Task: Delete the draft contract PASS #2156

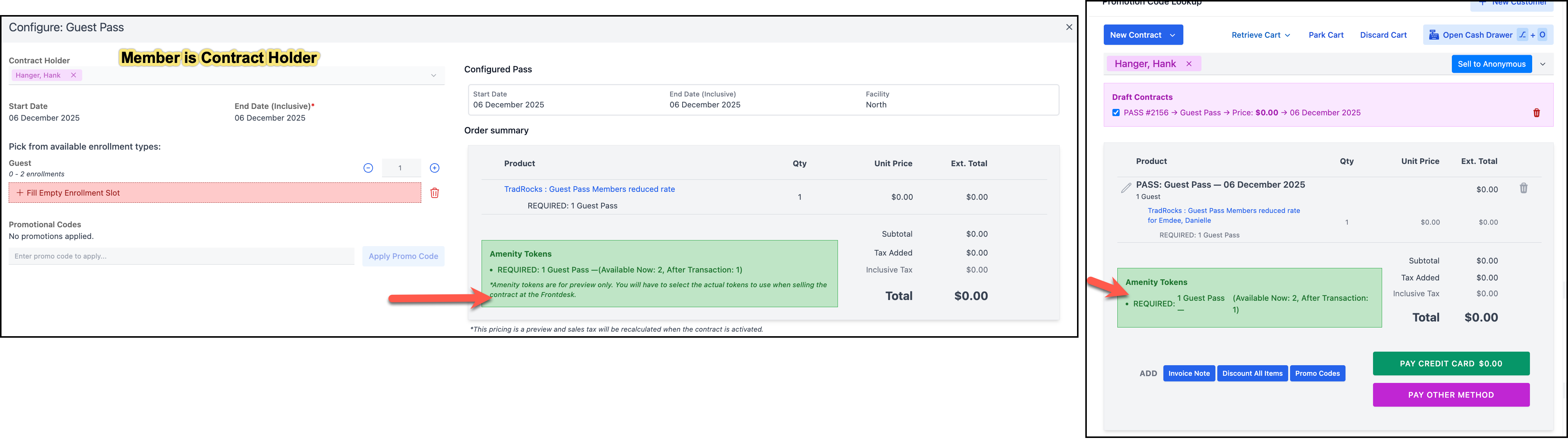Action: point(1536,113)
